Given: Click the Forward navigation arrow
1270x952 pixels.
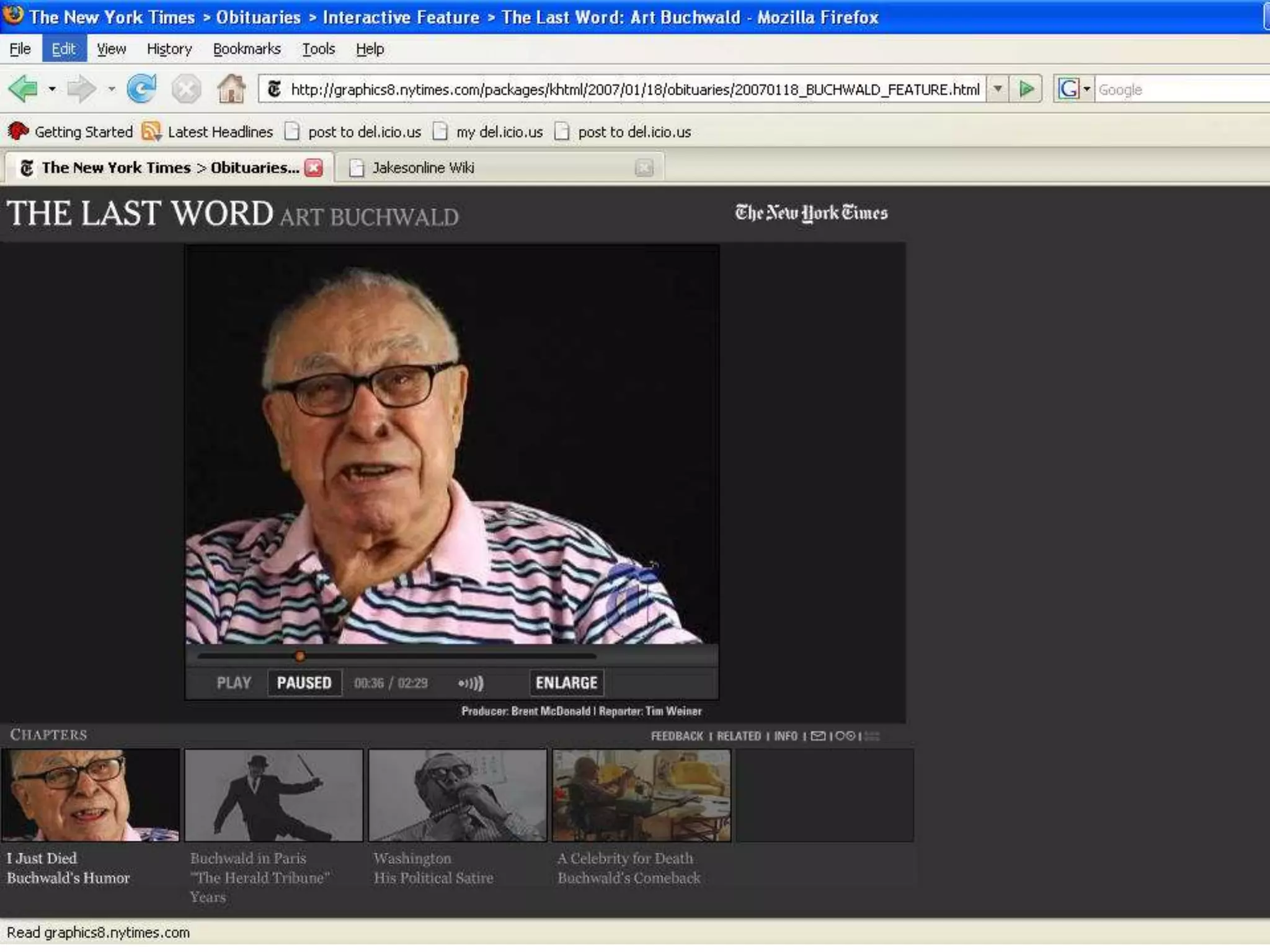Looking at the screenshot, I should click(81, 89).
